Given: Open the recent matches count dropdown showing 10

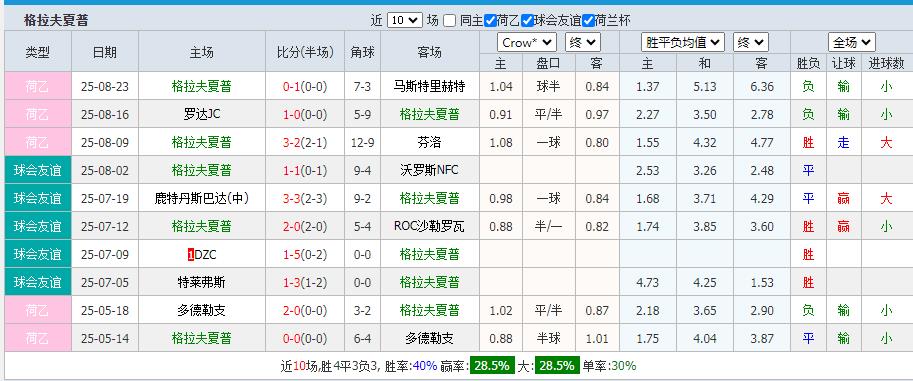Looking at the screenshot, I should pyautogui.click(x=404, y=20).
